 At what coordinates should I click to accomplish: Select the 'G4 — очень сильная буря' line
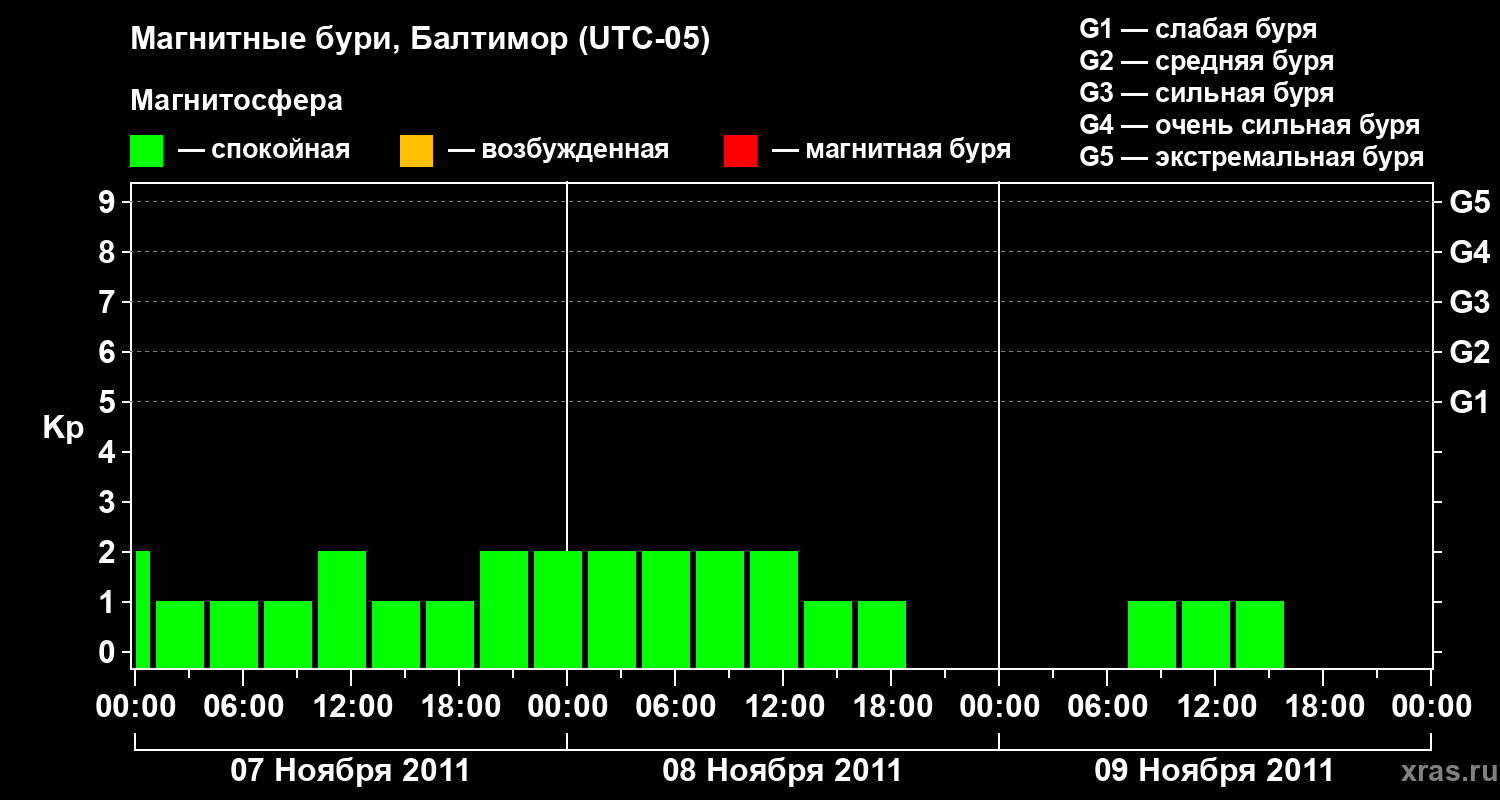[x=1250, y=125]
